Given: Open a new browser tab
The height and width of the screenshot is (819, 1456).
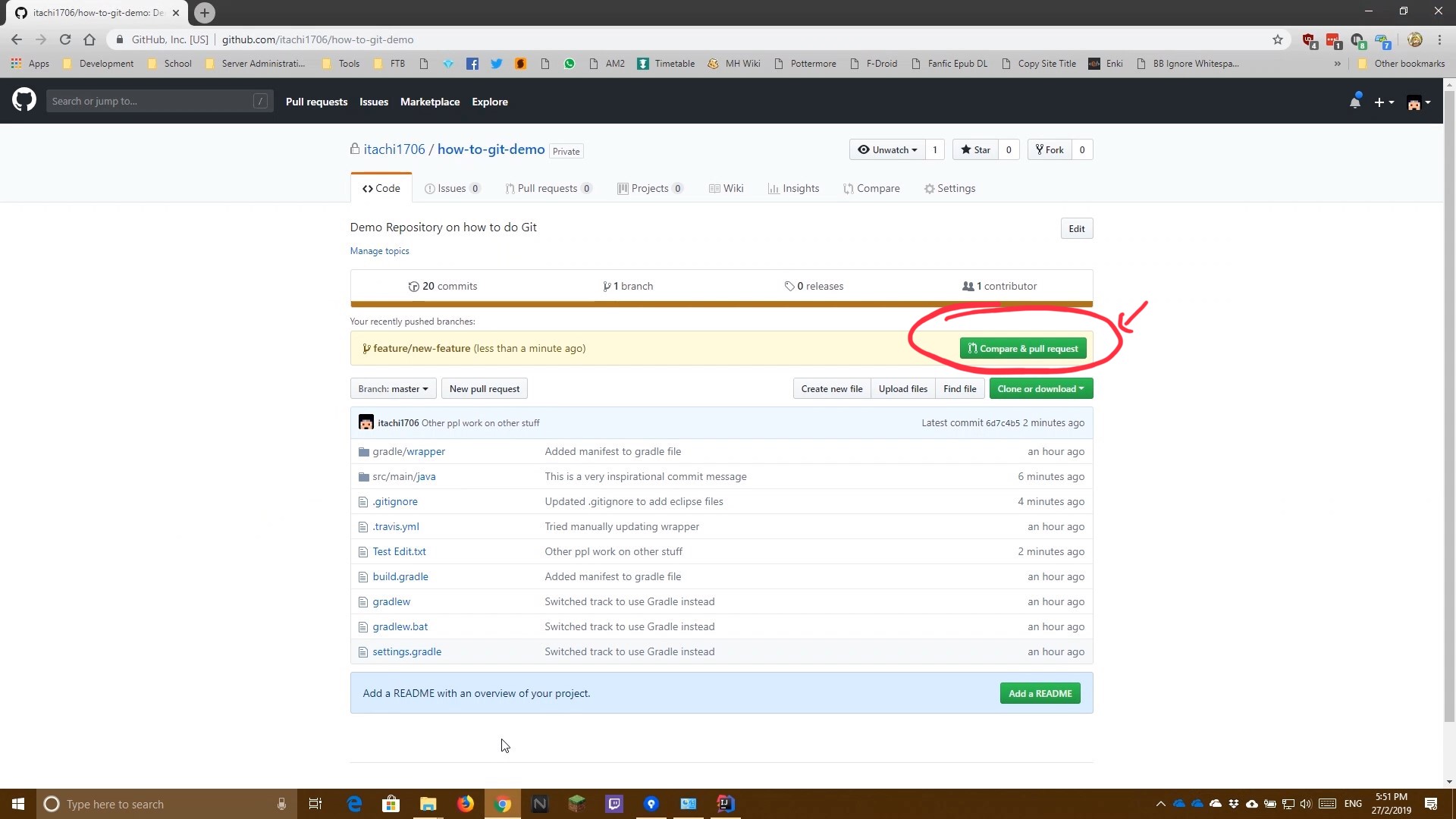Looking at the screenshot, I should tap(204, 13).
